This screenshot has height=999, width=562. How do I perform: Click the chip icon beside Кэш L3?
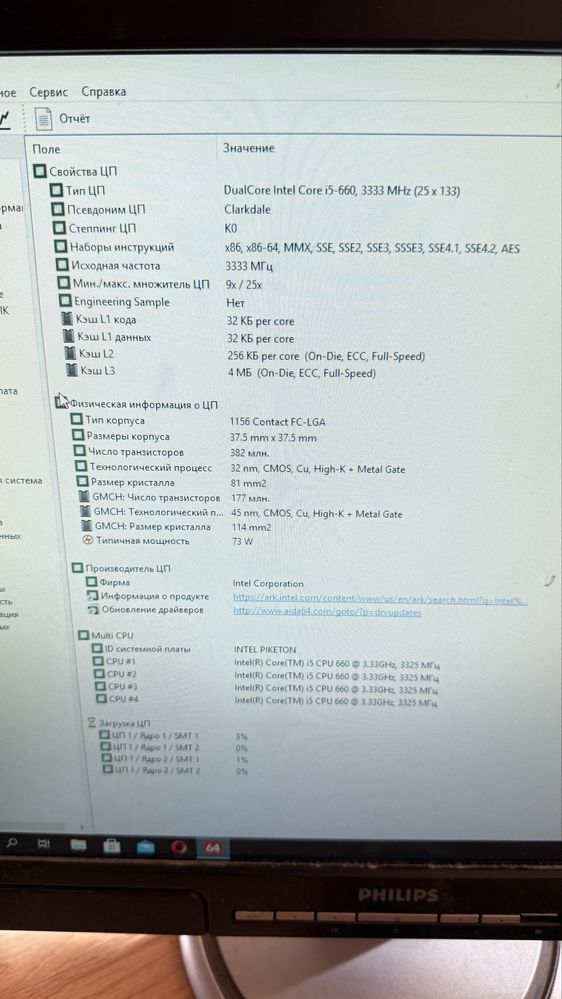[72, 370]
